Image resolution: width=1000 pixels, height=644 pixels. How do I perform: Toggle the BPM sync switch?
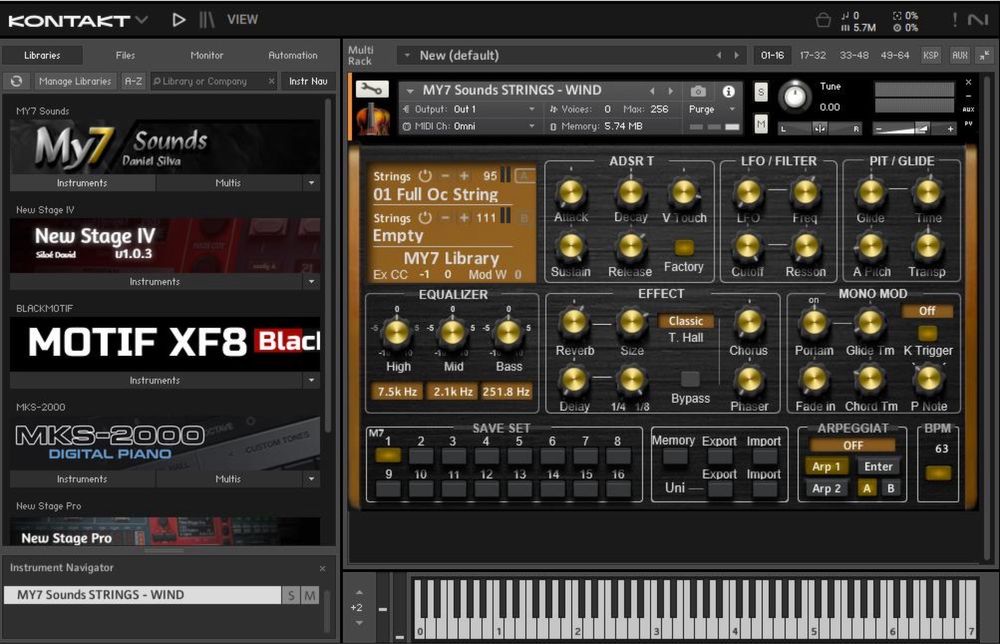[x=938, y=473]
